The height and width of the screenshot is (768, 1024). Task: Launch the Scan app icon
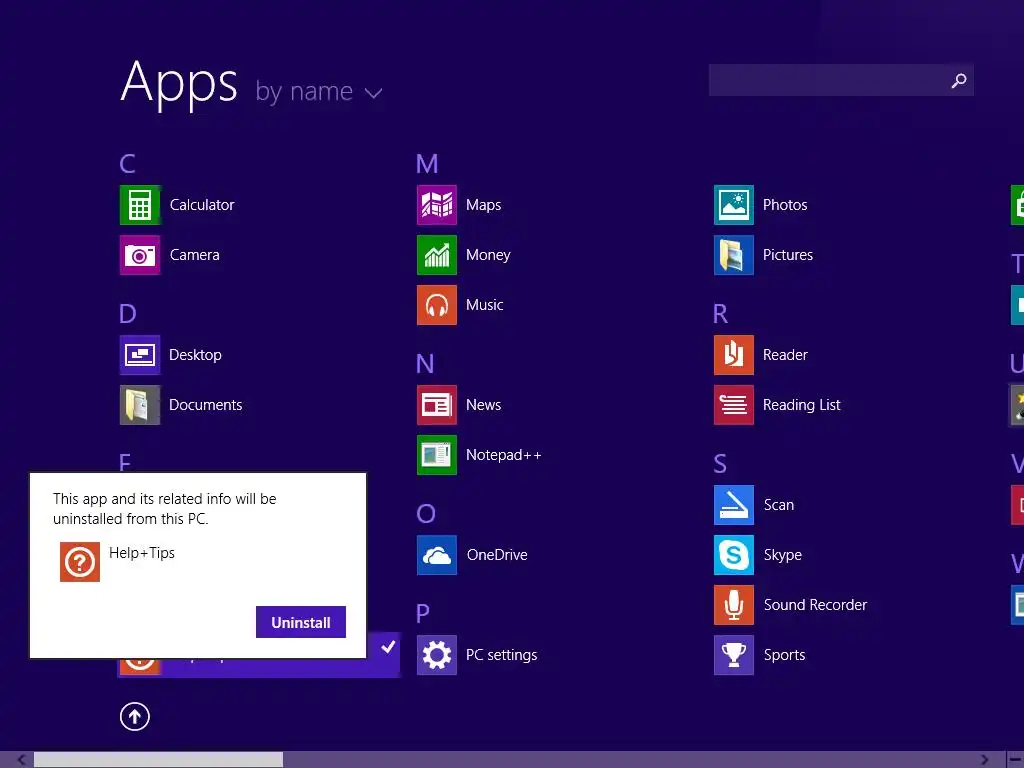coord(733,505)
